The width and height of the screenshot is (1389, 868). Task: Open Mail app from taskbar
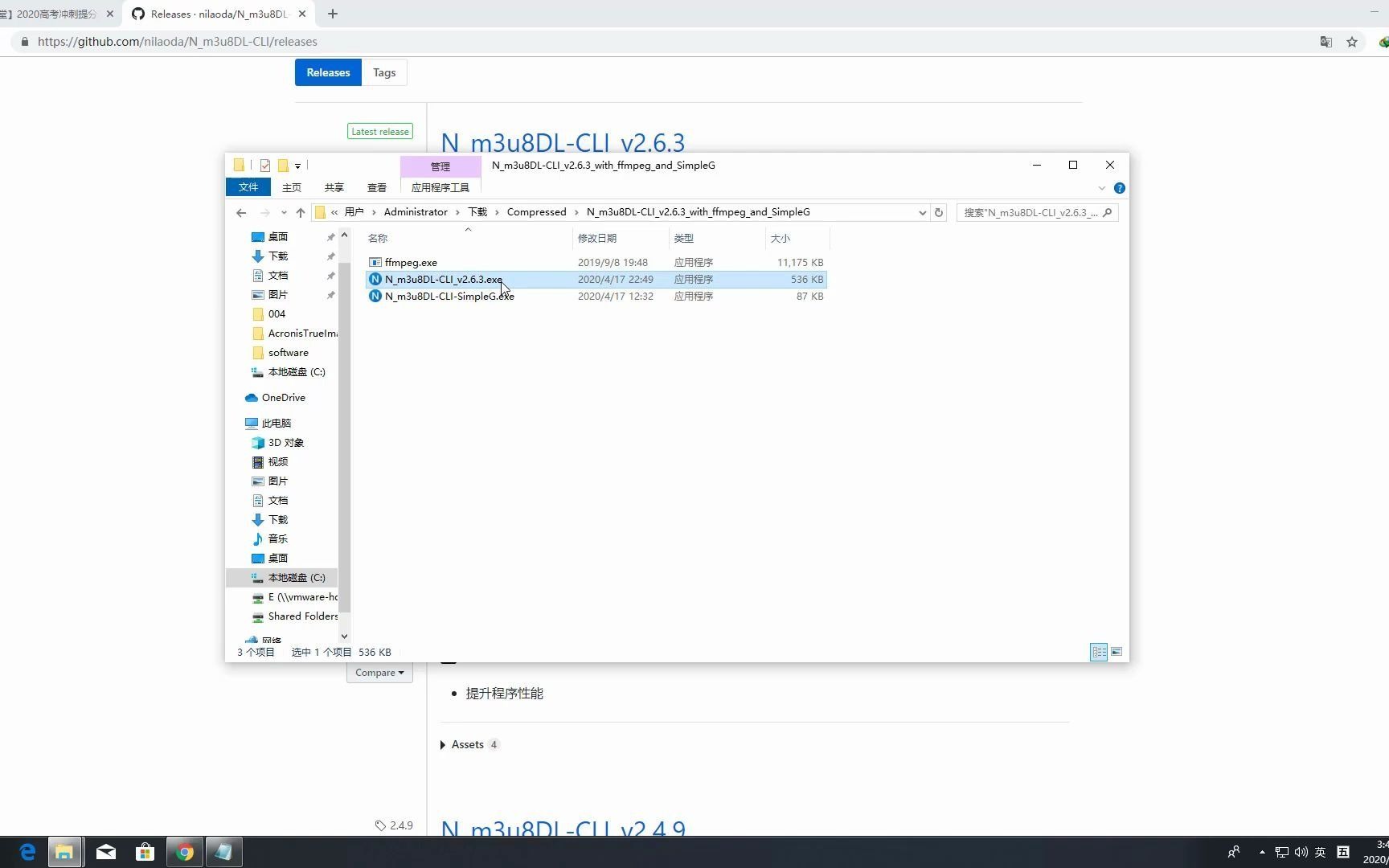[105, 852]
